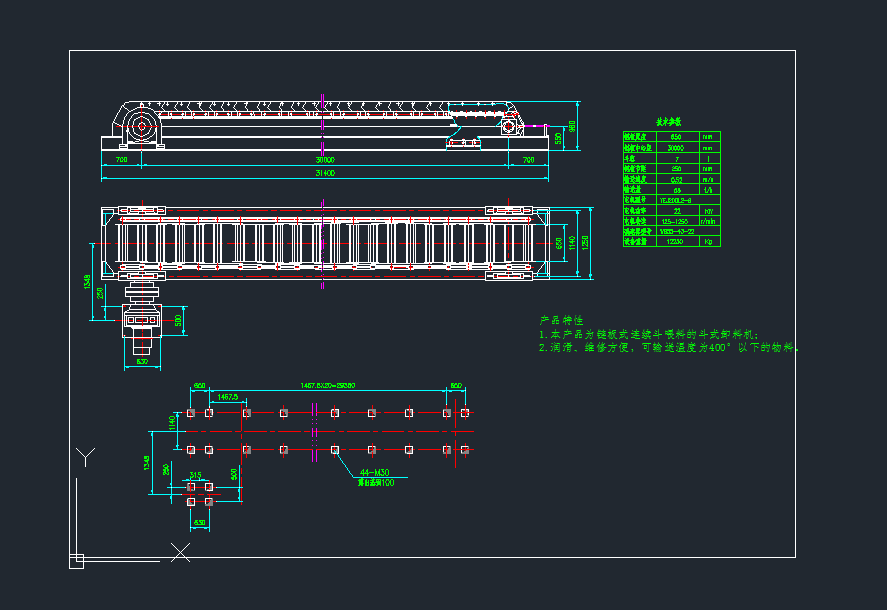Select the 44-M30 leader label

tap(374, 472)
